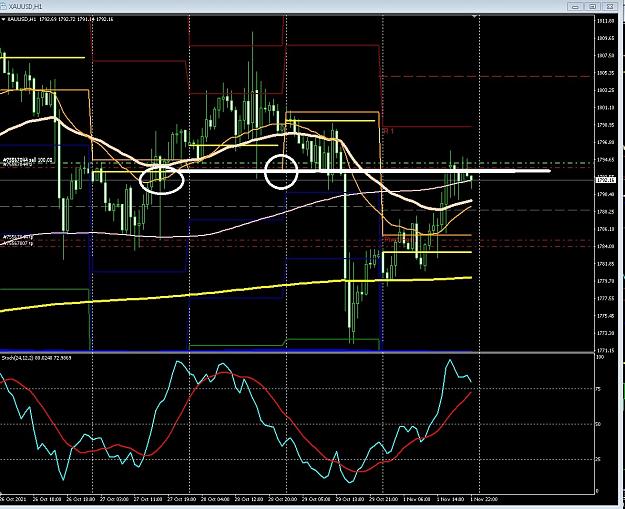Click time axis label 28 Oct 12:00
Image resolution: width=625 pixels, height=509 pixels.
(x=250, y=499)
